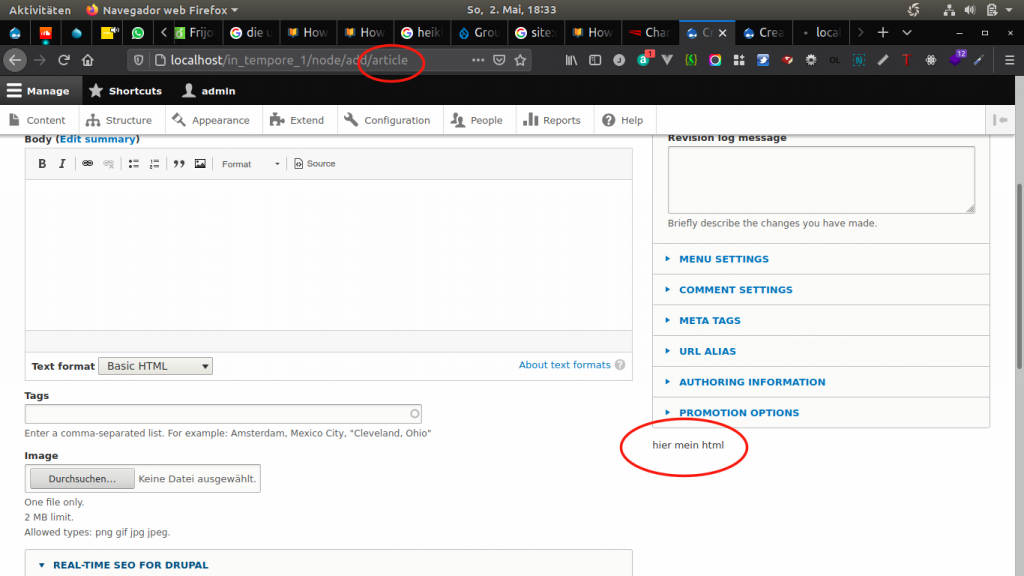Insert a link in the Body editor
This screenshot has width=1024, height=576.
pos(87,164)
